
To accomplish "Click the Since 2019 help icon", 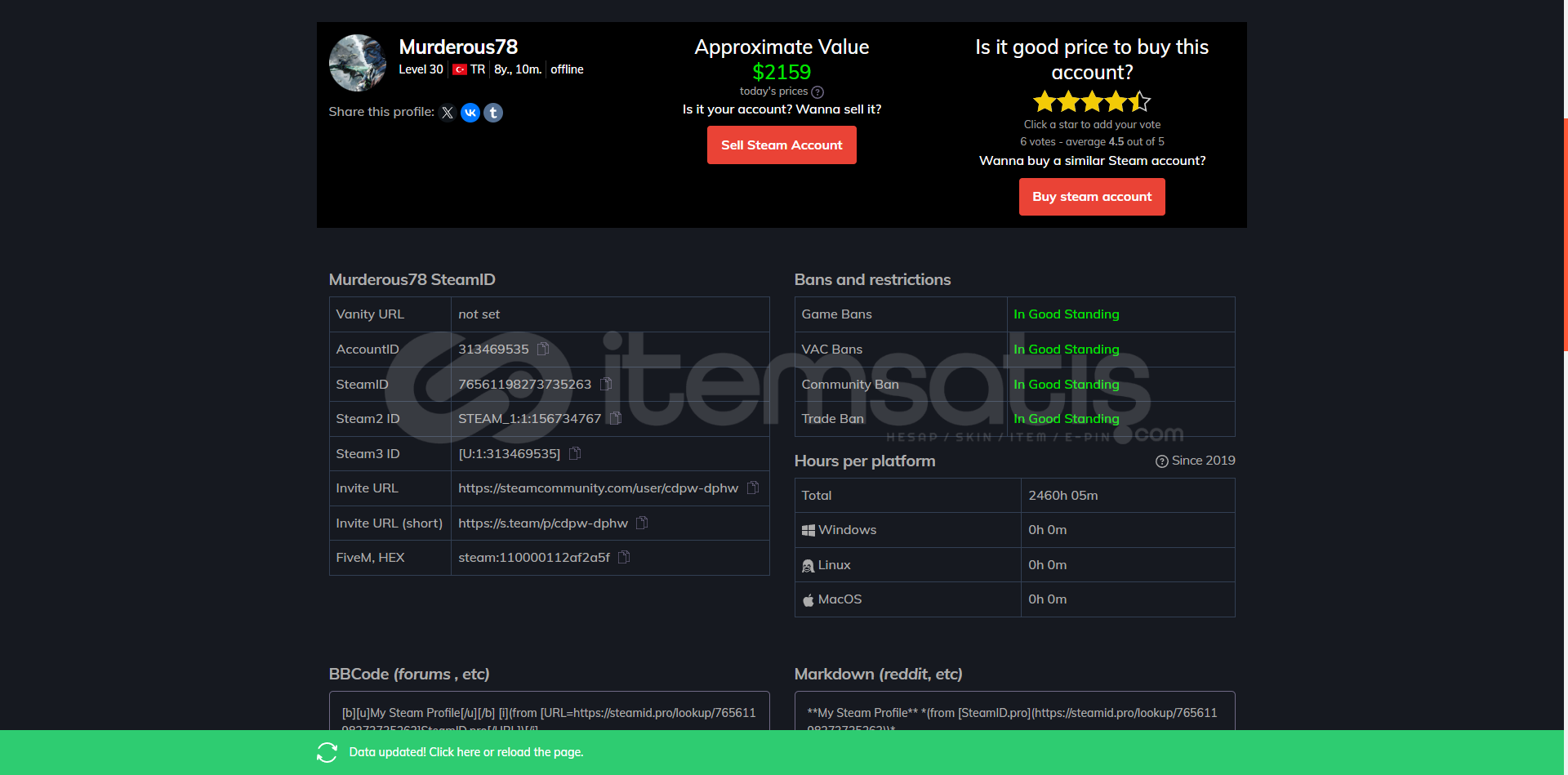I will pyautogui.click(x=1161, y=461).
